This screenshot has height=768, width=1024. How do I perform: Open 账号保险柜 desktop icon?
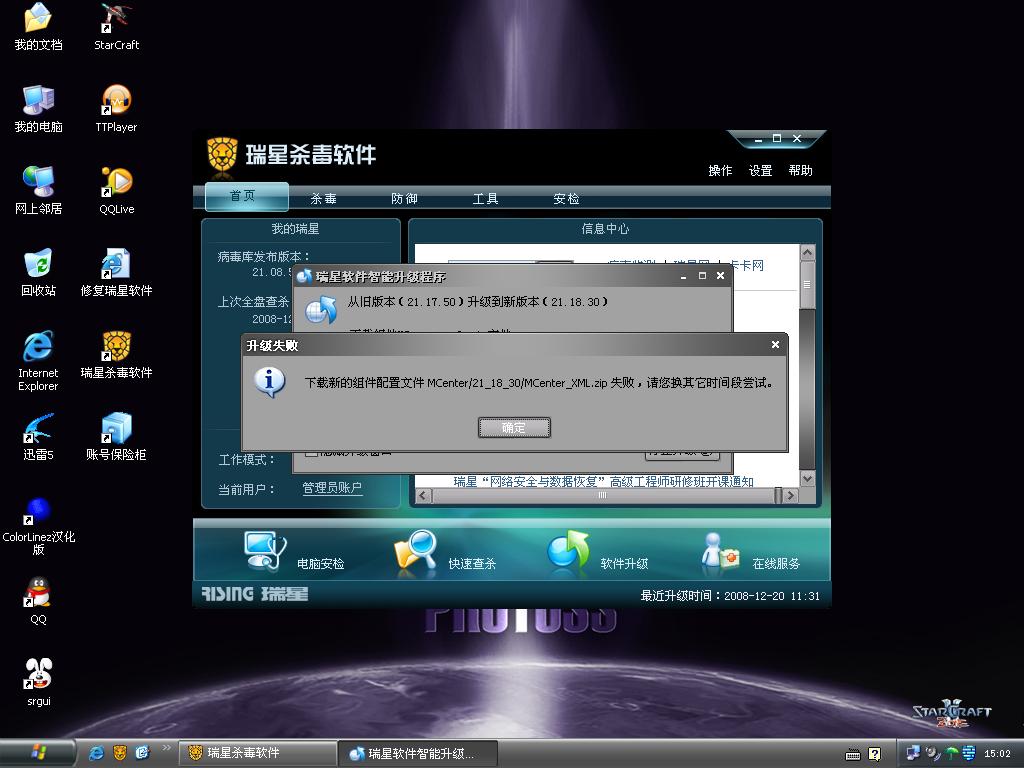pyautogui.click(x=116, y=437)
